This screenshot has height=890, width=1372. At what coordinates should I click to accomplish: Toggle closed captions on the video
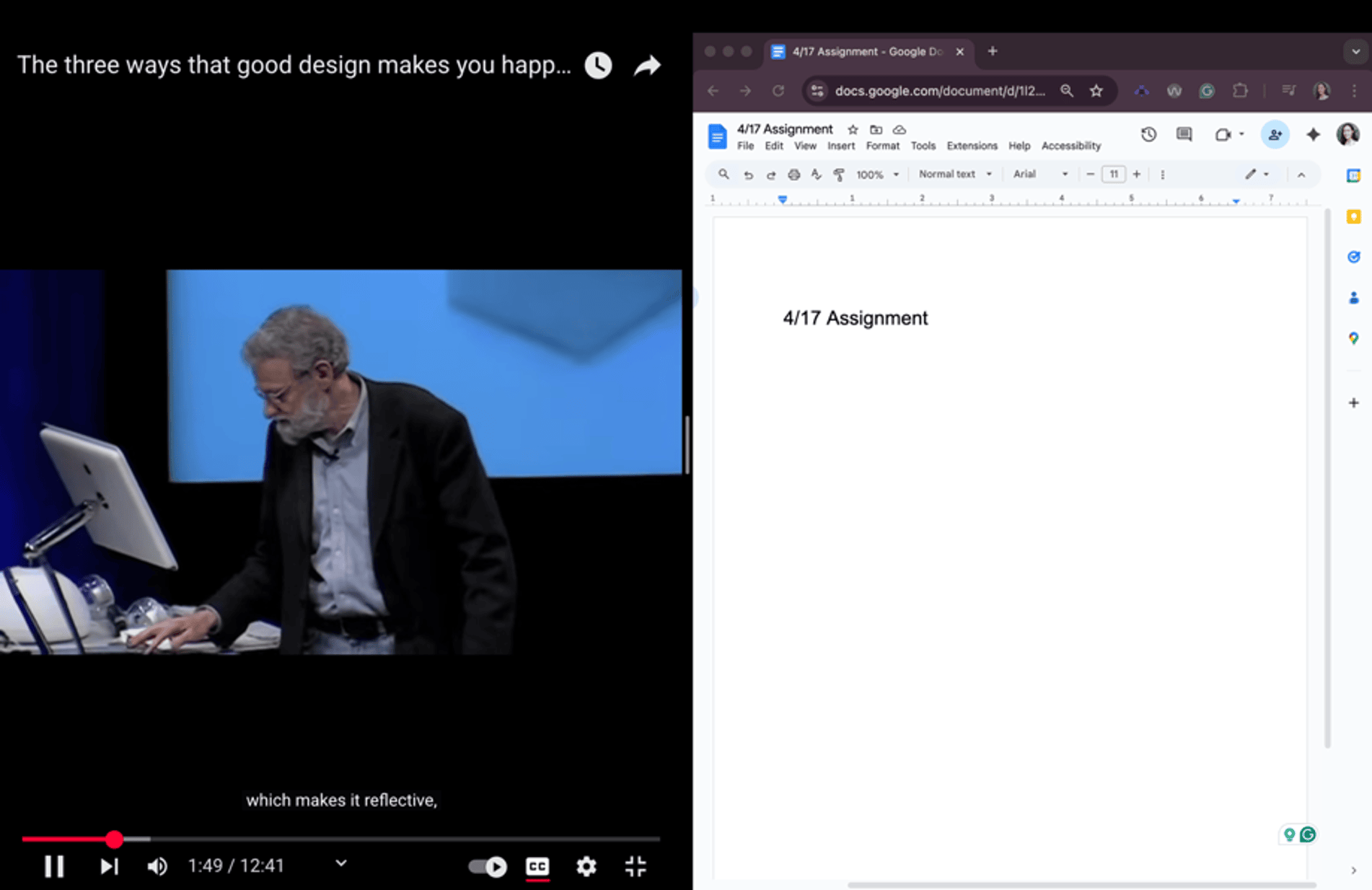tap(537, 866)
